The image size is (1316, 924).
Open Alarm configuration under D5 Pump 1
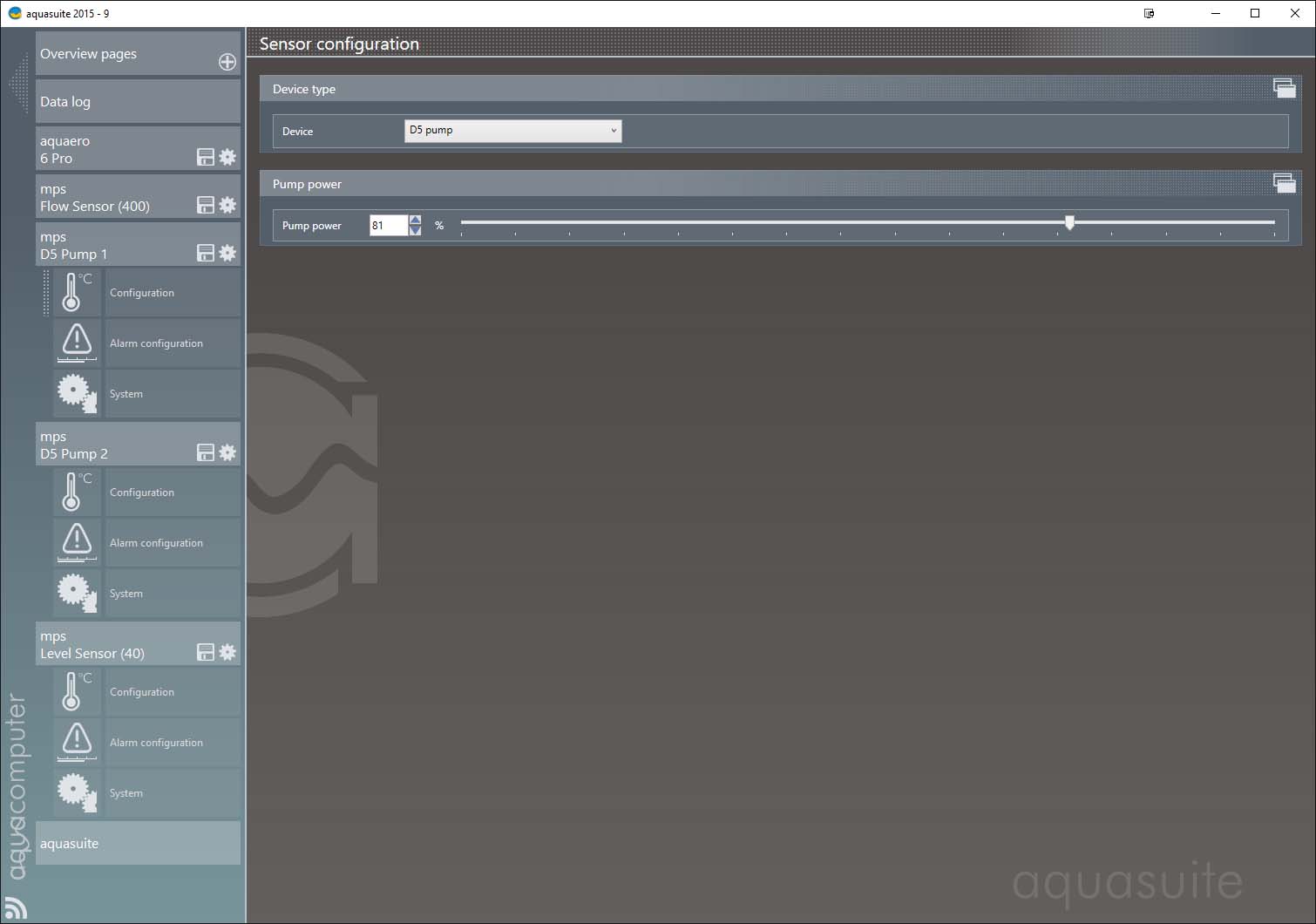coord(173,343)
